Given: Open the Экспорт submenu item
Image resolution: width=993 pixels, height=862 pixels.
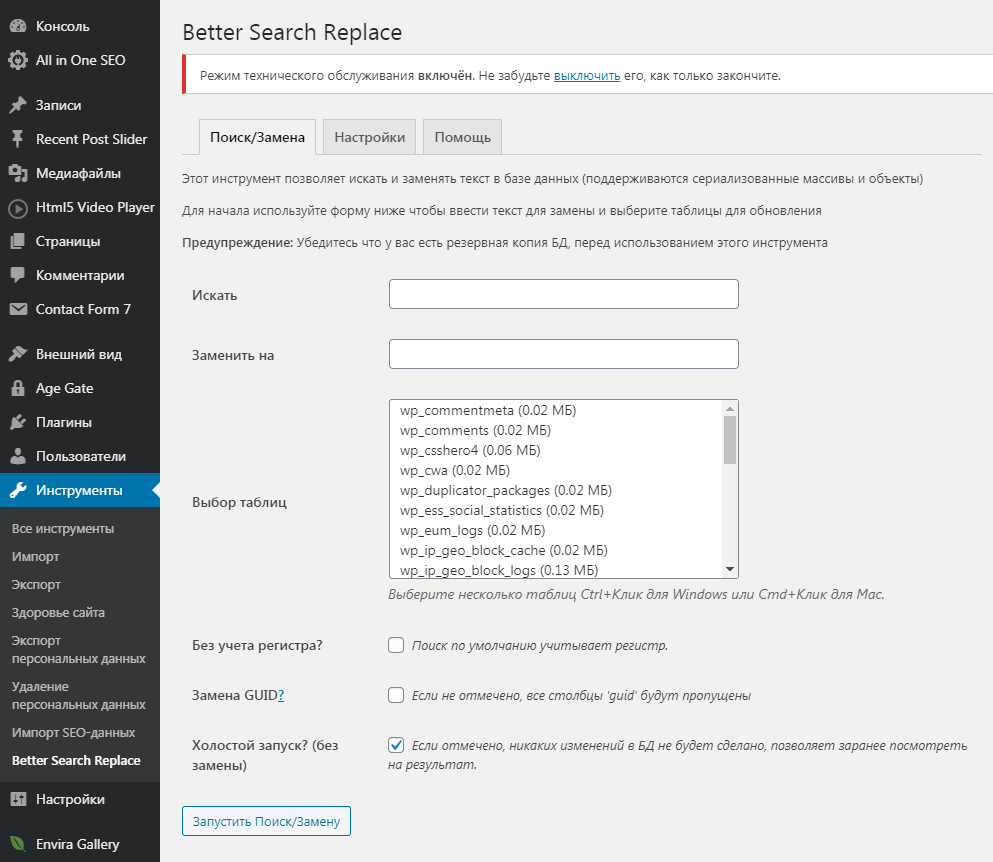Looking at the screenshot, I should click(x=36, y=584).
